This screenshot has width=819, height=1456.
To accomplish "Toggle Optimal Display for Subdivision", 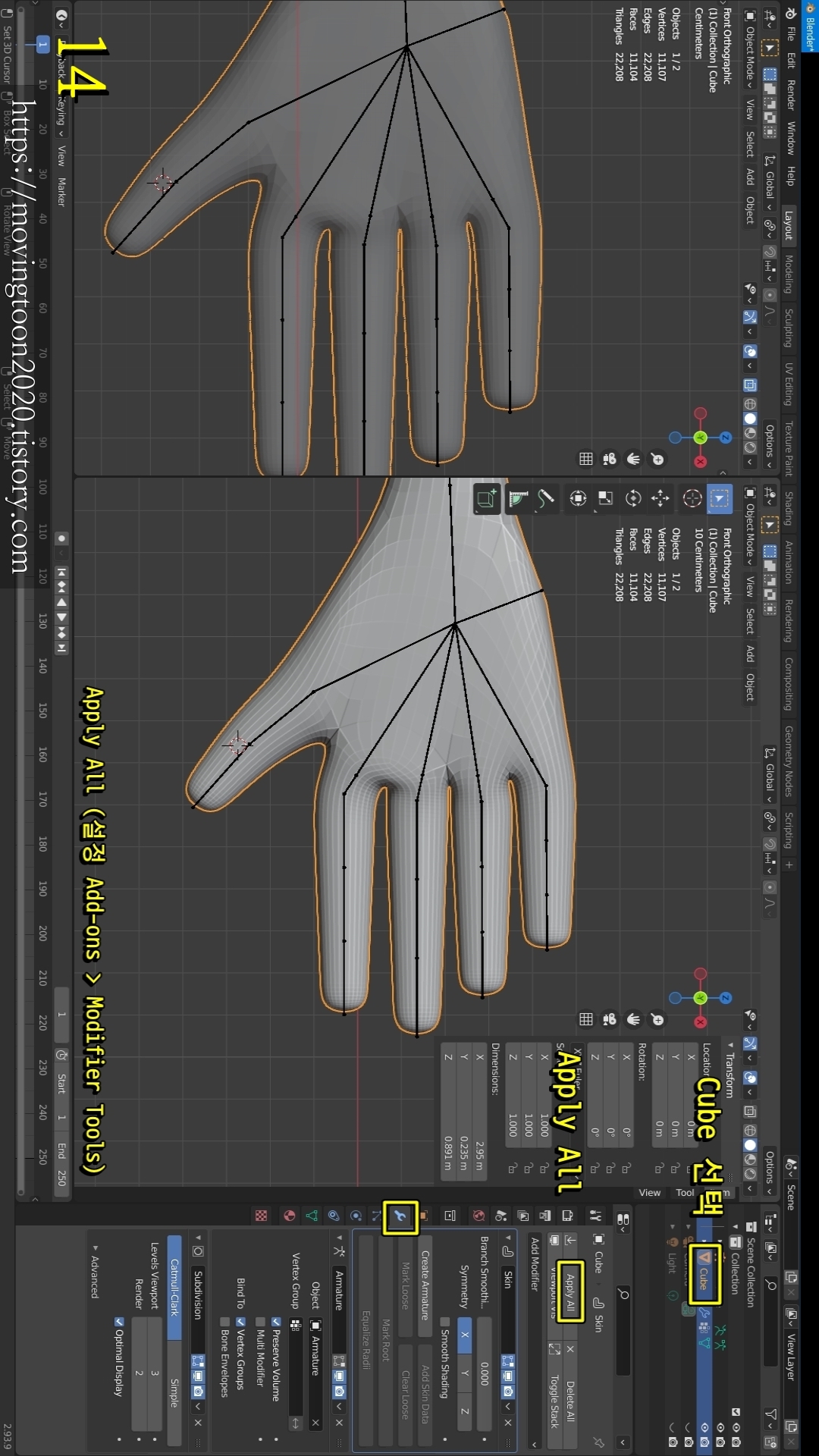I will [119, 1322].
